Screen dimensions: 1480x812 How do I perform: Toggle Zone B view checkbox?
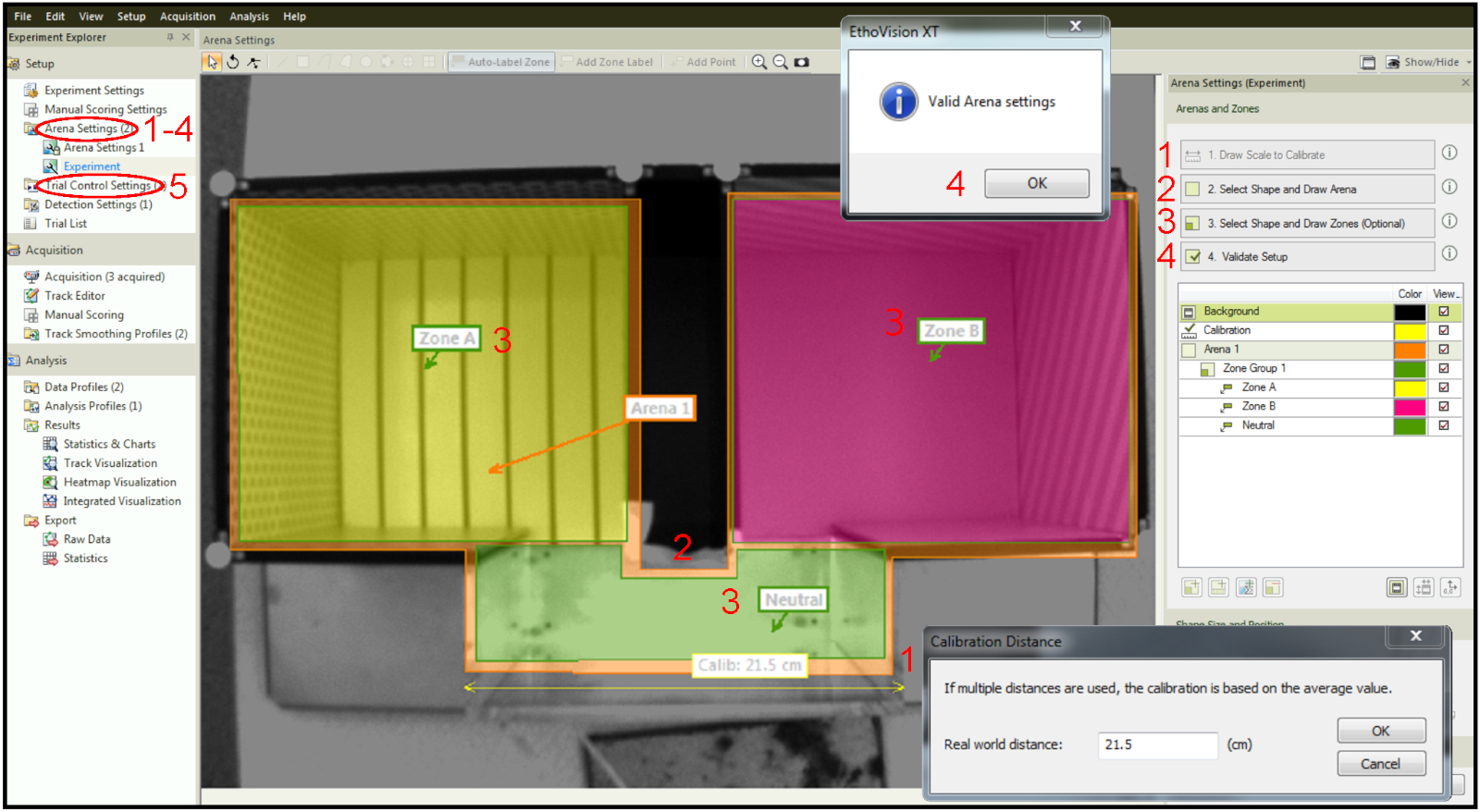coord(1444,407)
